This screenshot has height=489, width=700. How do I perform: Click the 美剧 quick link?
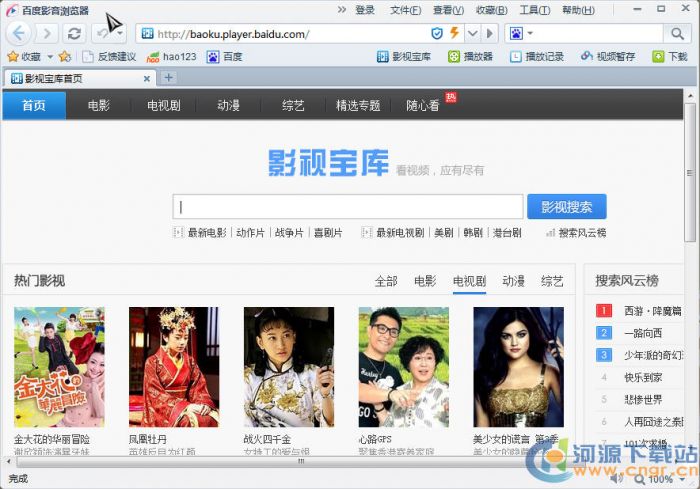pyautogui.click(x=444, y=233)
